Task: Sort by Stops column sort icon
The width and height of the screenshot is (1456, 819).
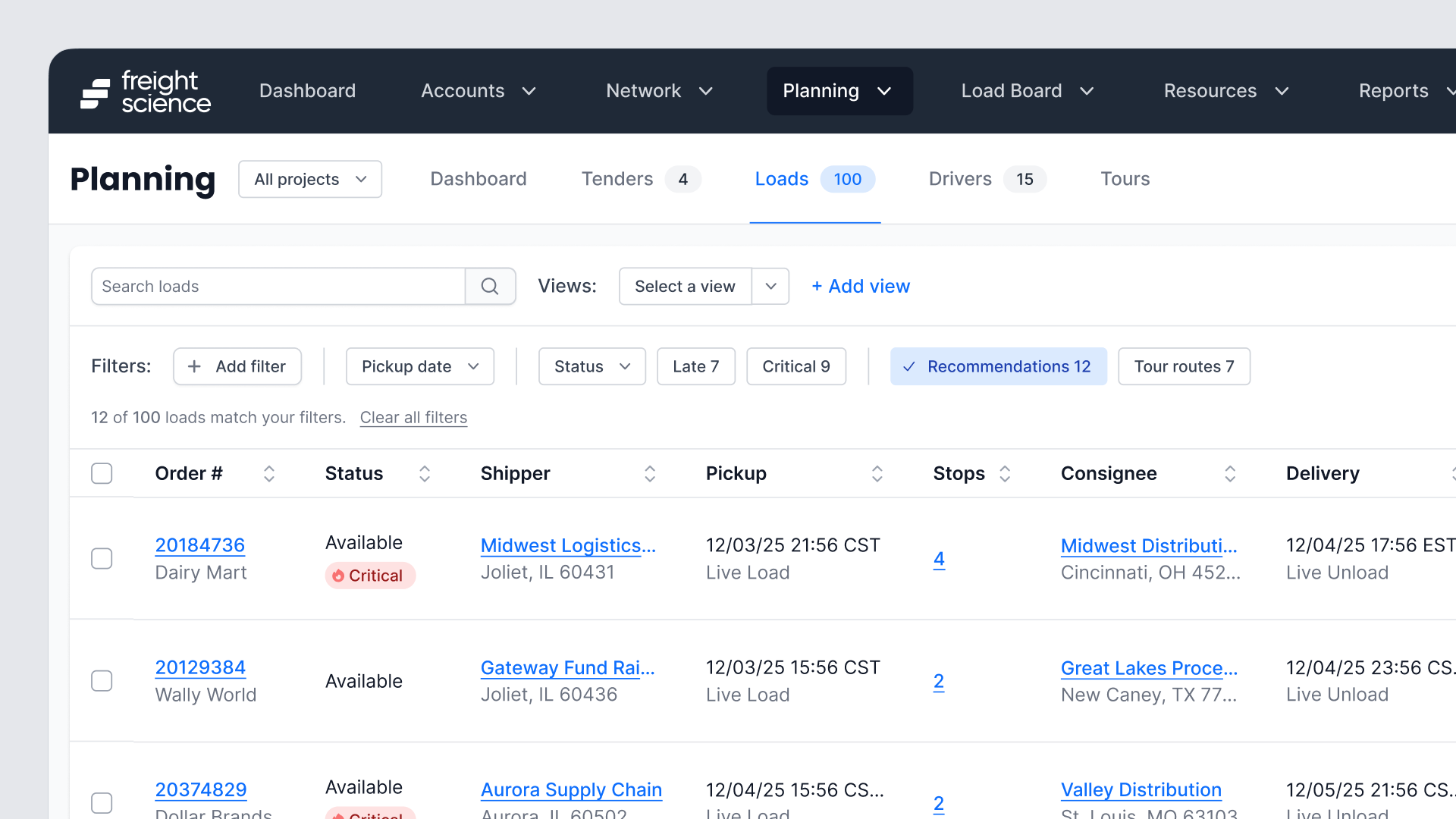Action: (1005, 474)
